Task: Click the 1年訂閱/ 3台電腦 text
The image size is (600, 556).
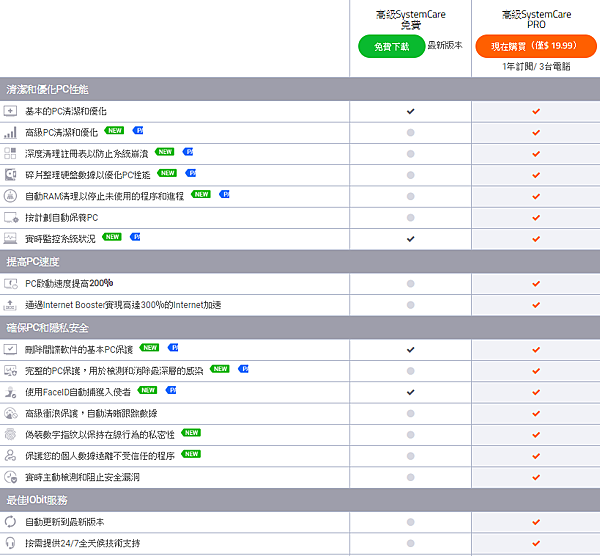Action: pos(536,67)
